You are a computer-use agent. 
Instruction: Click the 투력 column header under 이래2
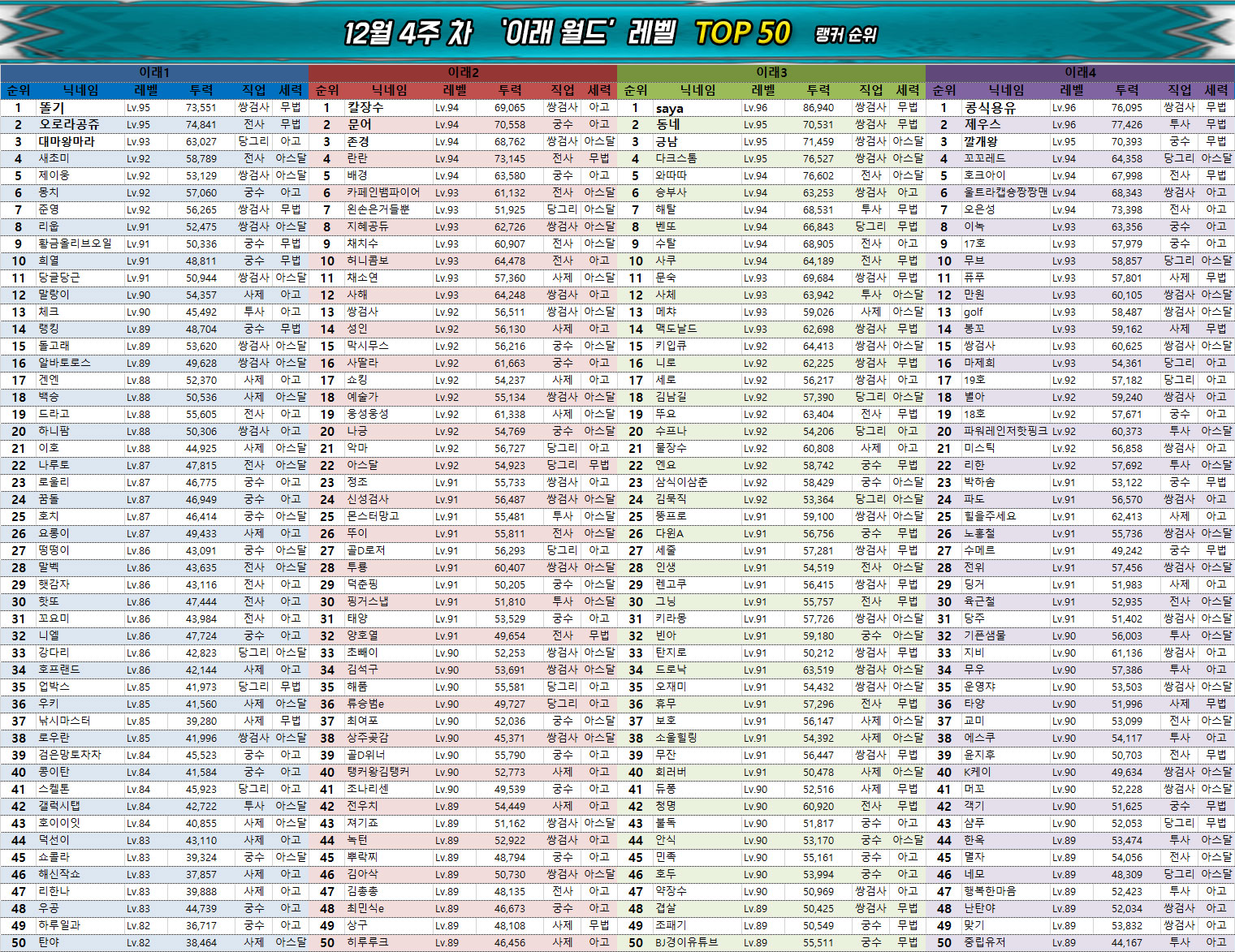(x=510, y=90)
